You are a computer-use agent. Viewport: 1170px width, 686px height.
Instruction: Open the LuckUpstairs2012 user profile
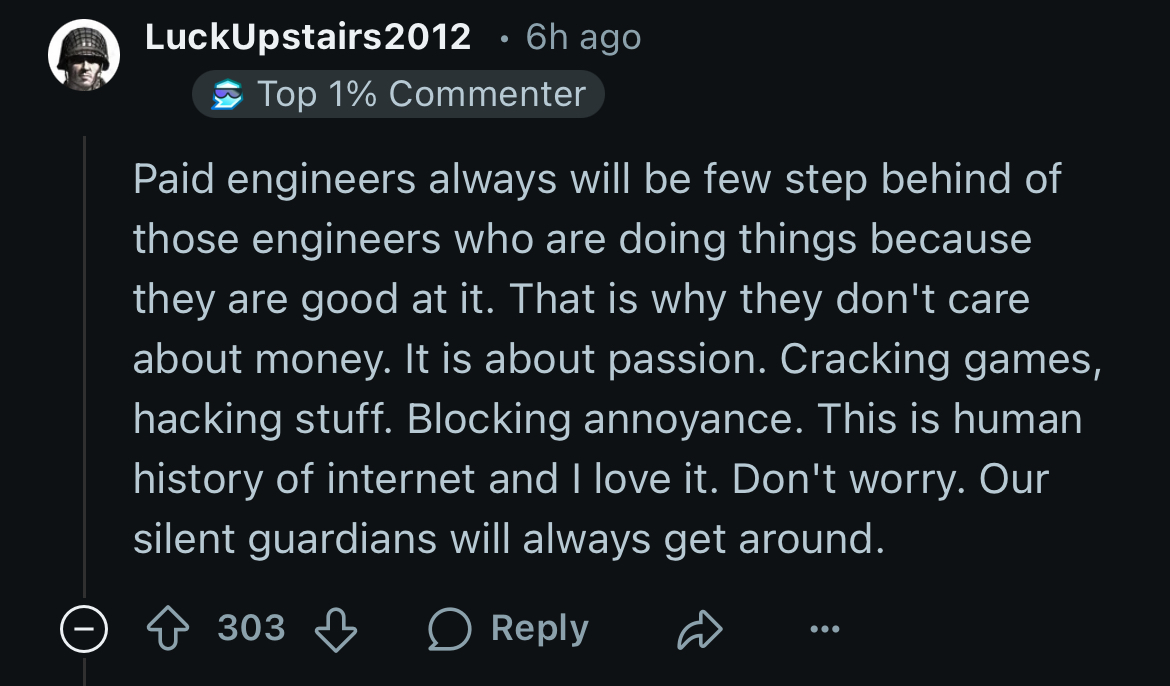308,37
